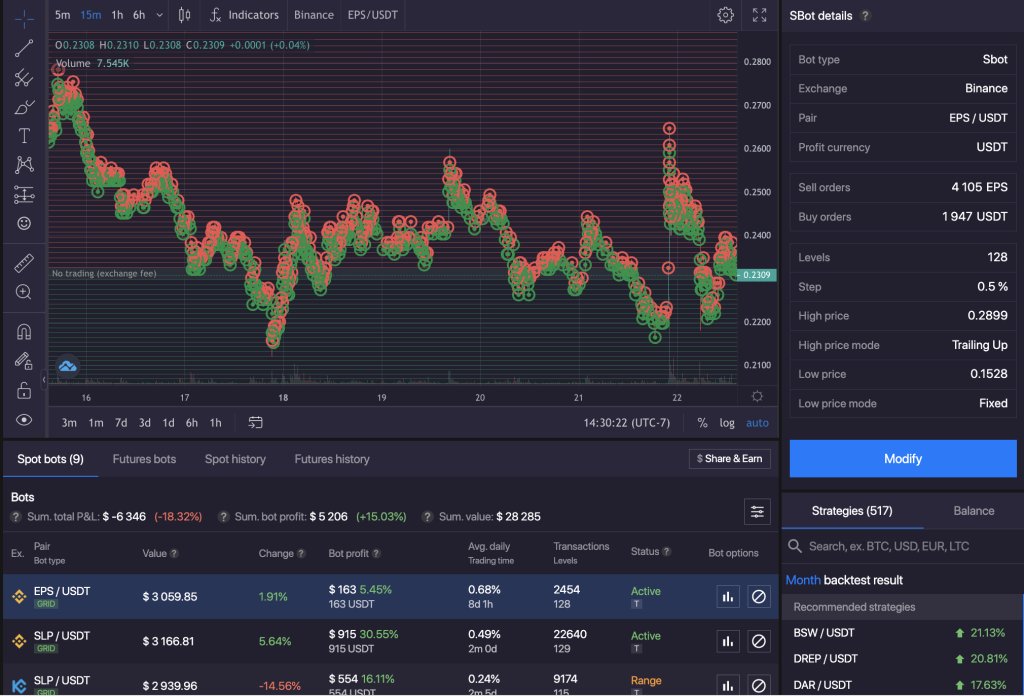Open statistics chart for EPS / USDT bot
This screenshot has height=697, width=1024.
pos(728,597)
